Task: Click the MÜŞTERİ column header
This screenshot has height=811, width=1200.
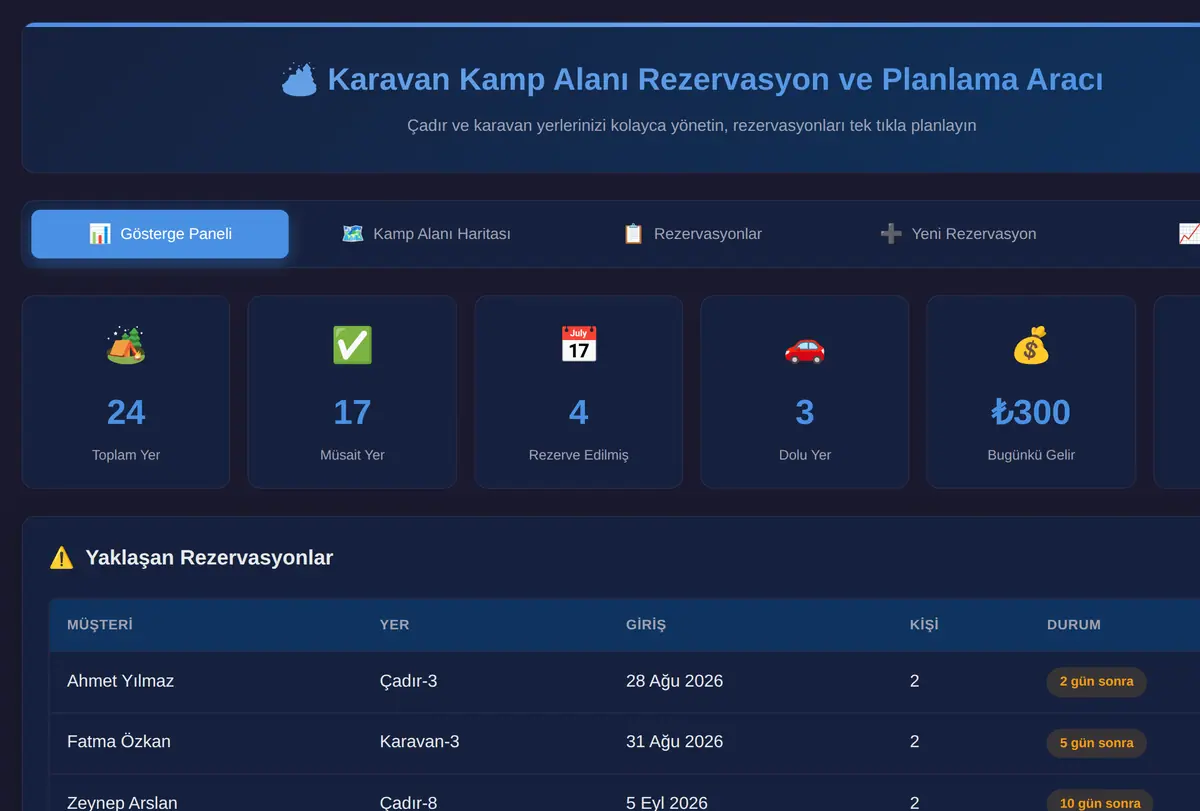Action: [x=100, y=625]
